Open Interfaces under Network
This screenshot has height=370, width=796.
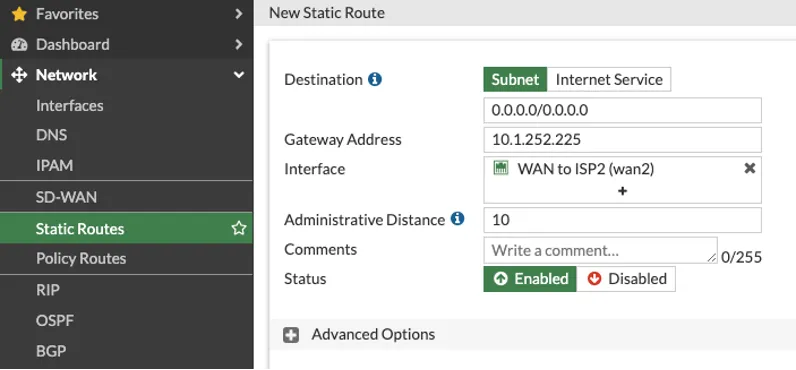tap(70, 106)
